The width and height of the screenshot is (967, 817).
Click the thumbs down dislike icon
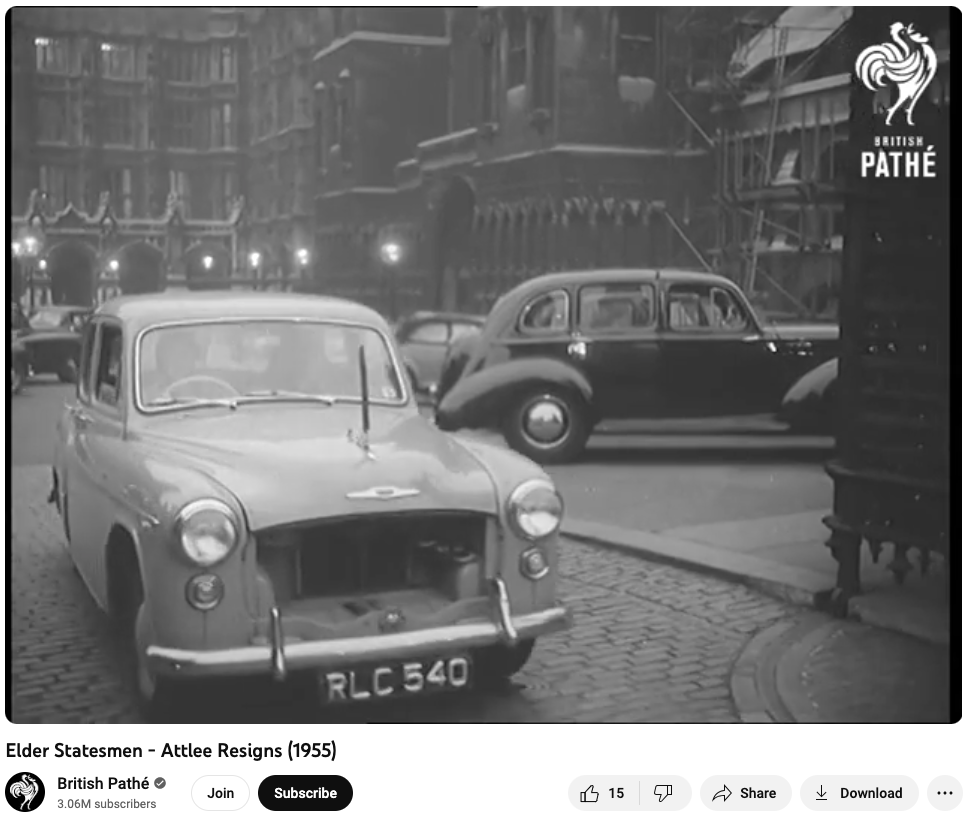663,793
